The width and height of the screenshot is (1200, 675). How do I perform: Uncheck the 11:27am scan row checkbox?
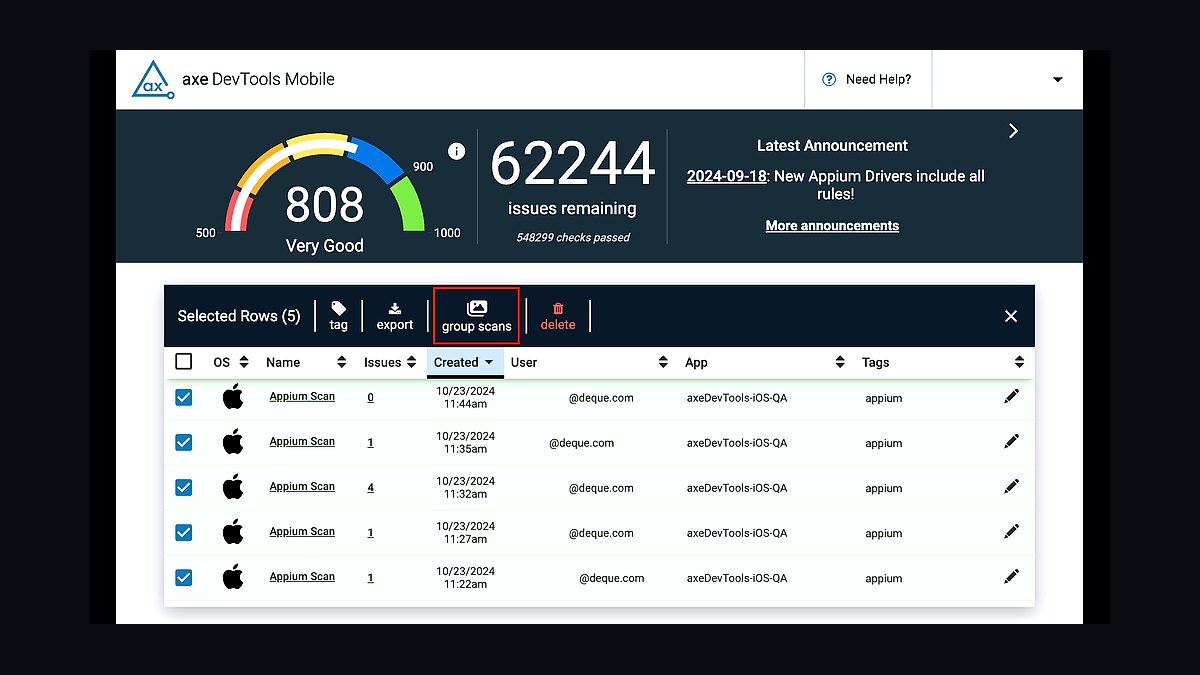point(184,532)
